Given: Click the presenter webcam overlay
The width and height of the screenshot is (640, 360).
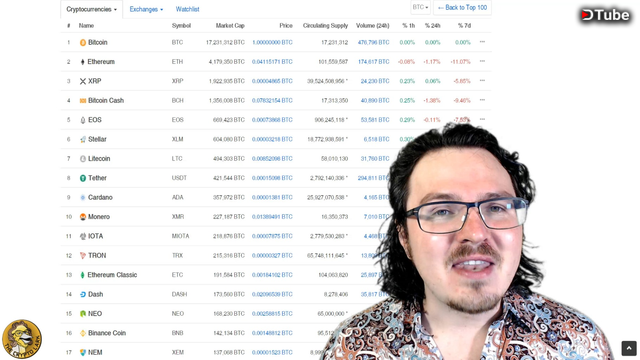Looking at the screenshot, I should tap(465, 241).
